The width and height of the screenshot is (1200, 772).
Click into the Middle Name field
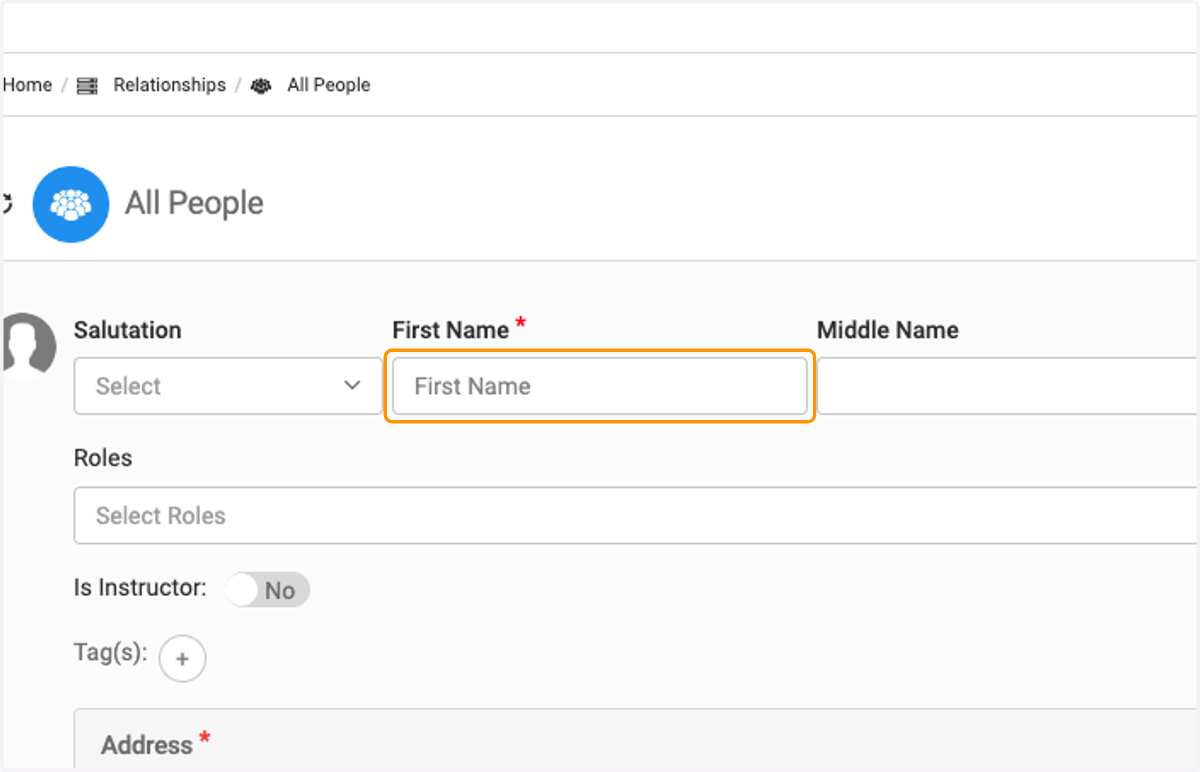click(x=1008, y=386)
